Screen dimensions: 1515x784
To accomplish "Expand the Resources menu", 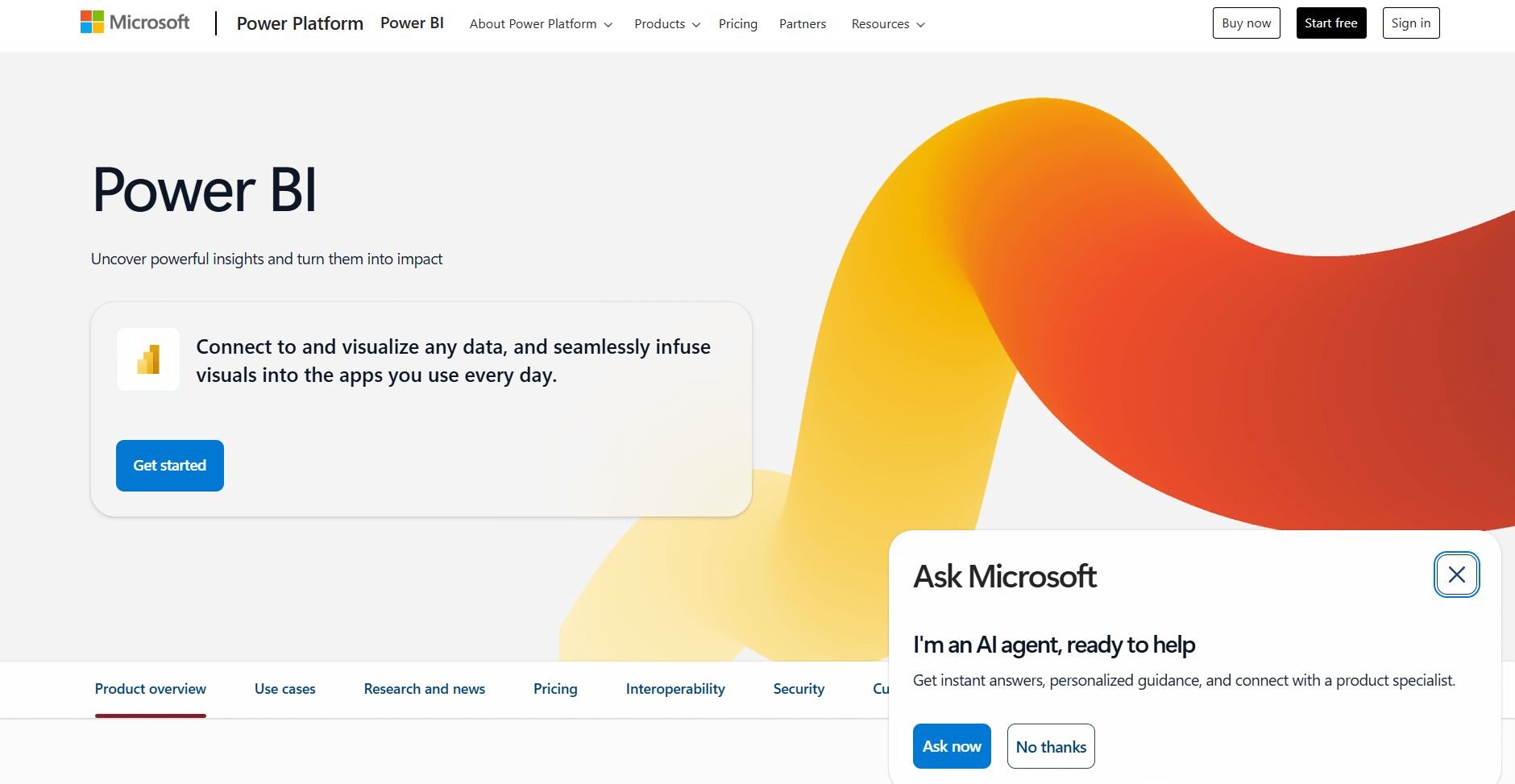I will pyautogui.click(x=887, y=24).
